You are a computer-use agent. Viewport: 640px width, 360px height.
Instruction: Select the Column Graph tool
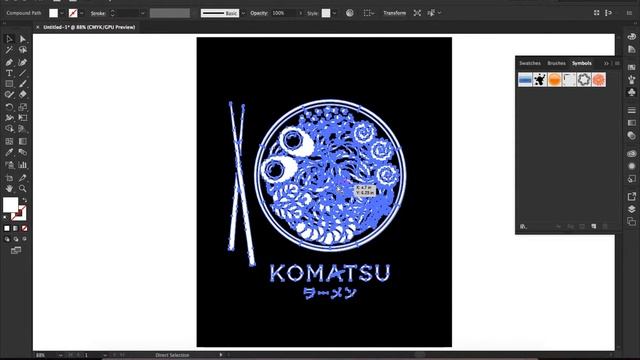(x=22, y=165)
